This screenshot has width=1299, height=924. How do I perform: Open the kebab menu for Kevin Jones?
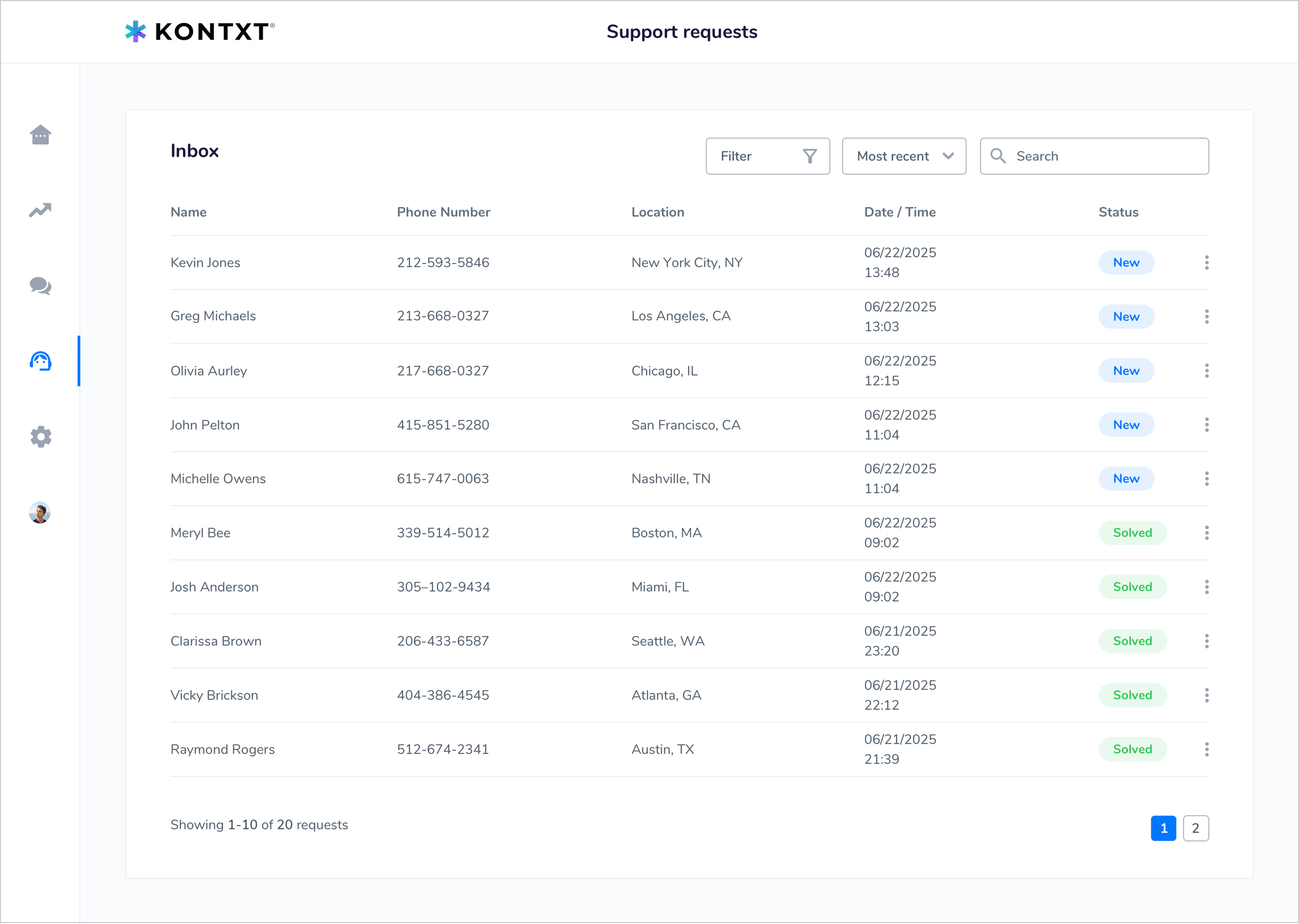tap(1207, 262)
